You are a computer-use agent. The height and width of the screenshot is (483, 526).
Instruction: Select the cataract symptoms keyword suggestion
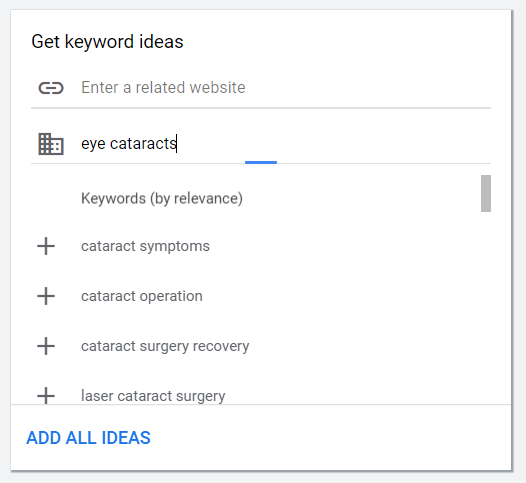click(145, 246)
